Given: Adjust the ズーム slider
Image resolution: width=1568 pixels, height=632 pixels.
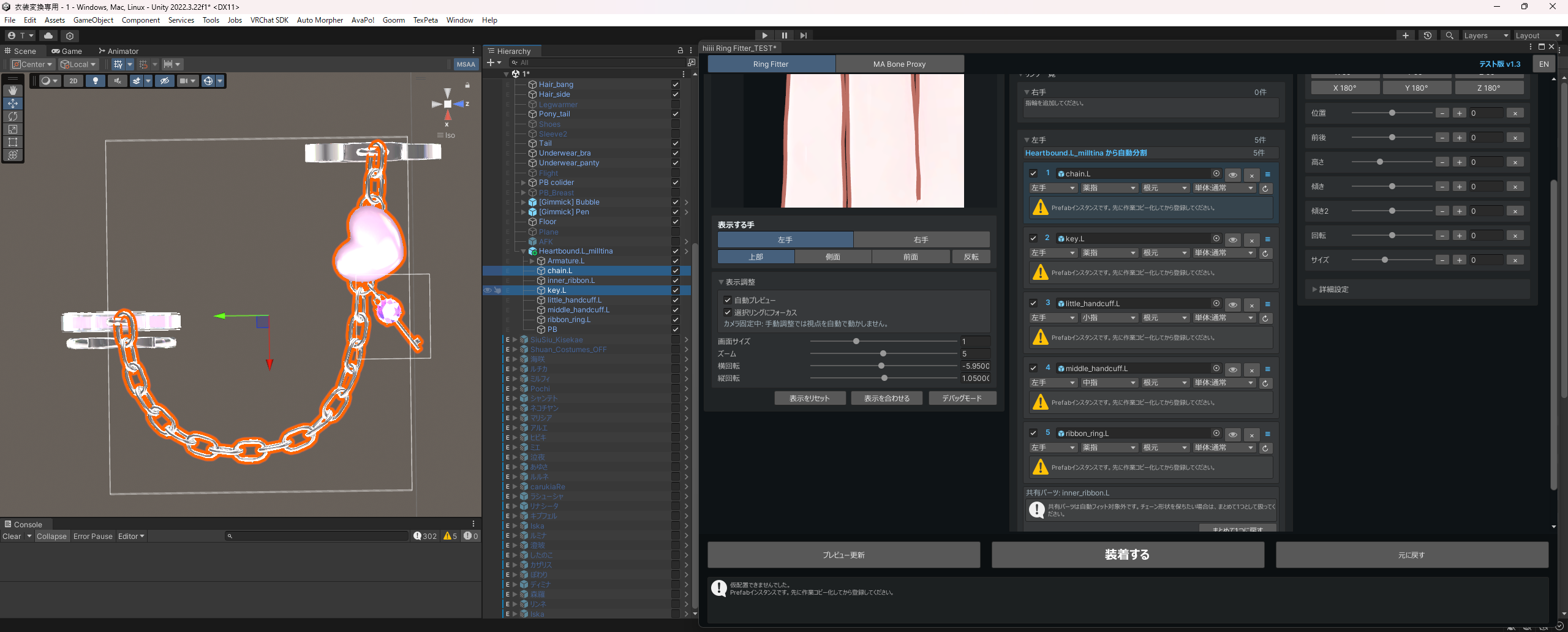Looking at the screenshot, I should [883, 353].
